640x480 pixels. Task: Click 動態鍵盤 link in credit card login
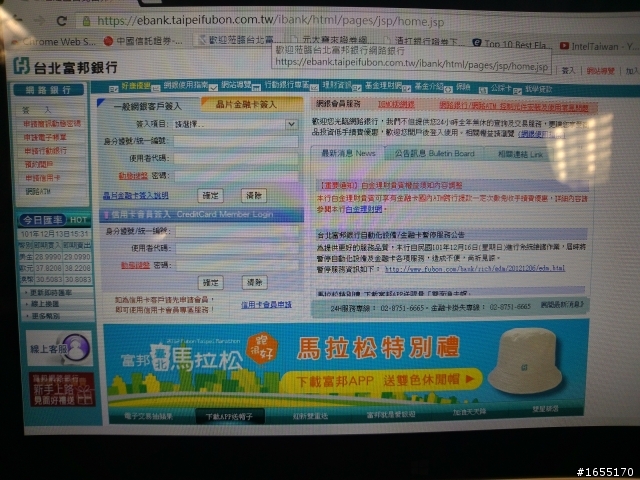(x=135, y=266)
